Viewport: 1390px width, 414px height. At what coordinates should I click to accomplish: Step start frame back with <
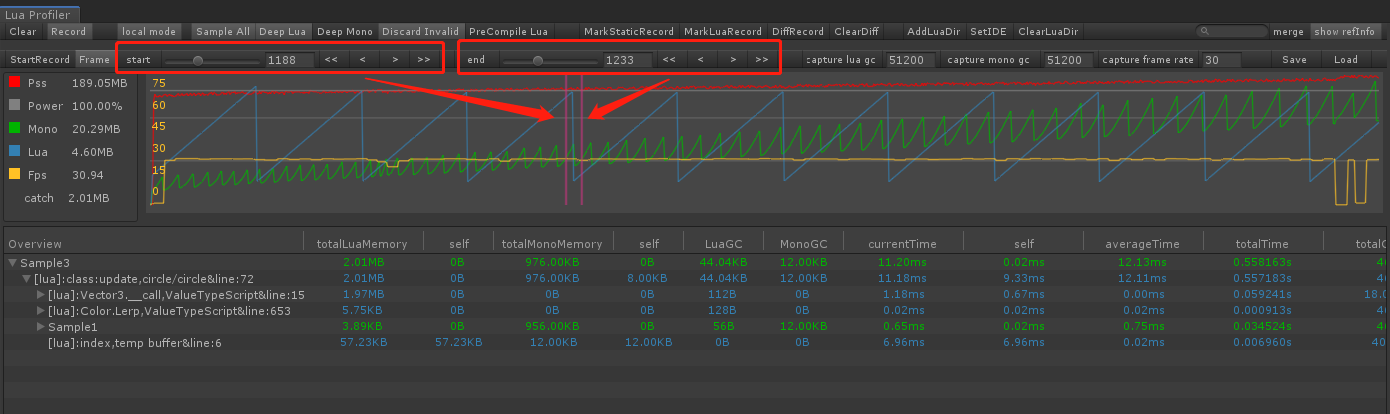(362, 60)
